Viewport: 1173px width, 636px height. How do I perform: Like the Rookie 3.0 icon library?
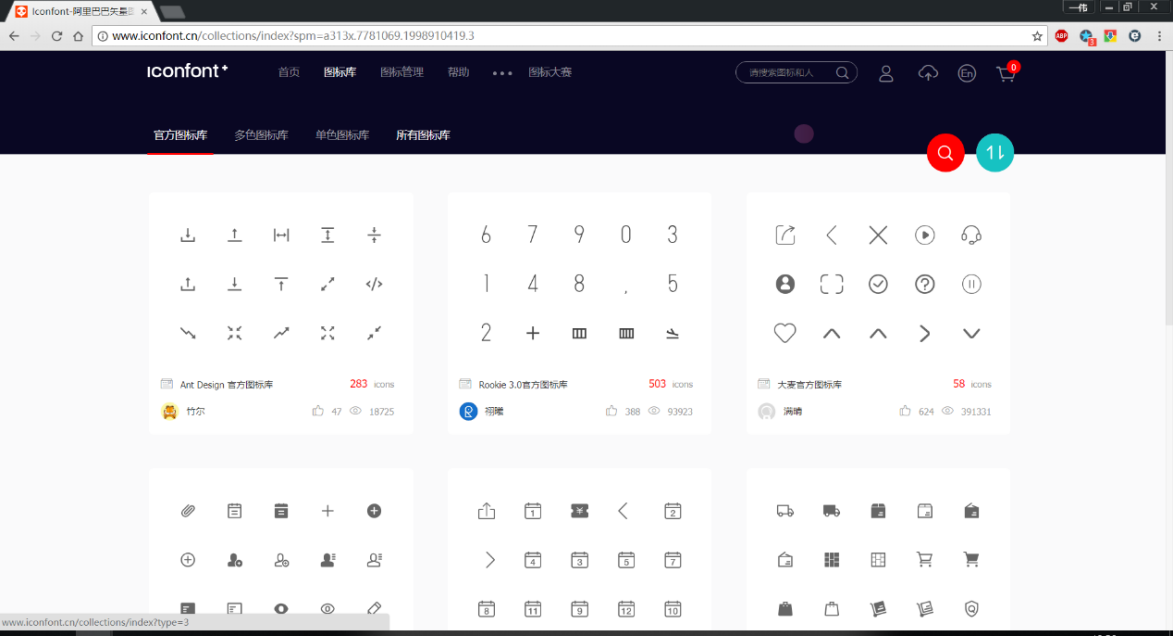[x=611, y=411]
